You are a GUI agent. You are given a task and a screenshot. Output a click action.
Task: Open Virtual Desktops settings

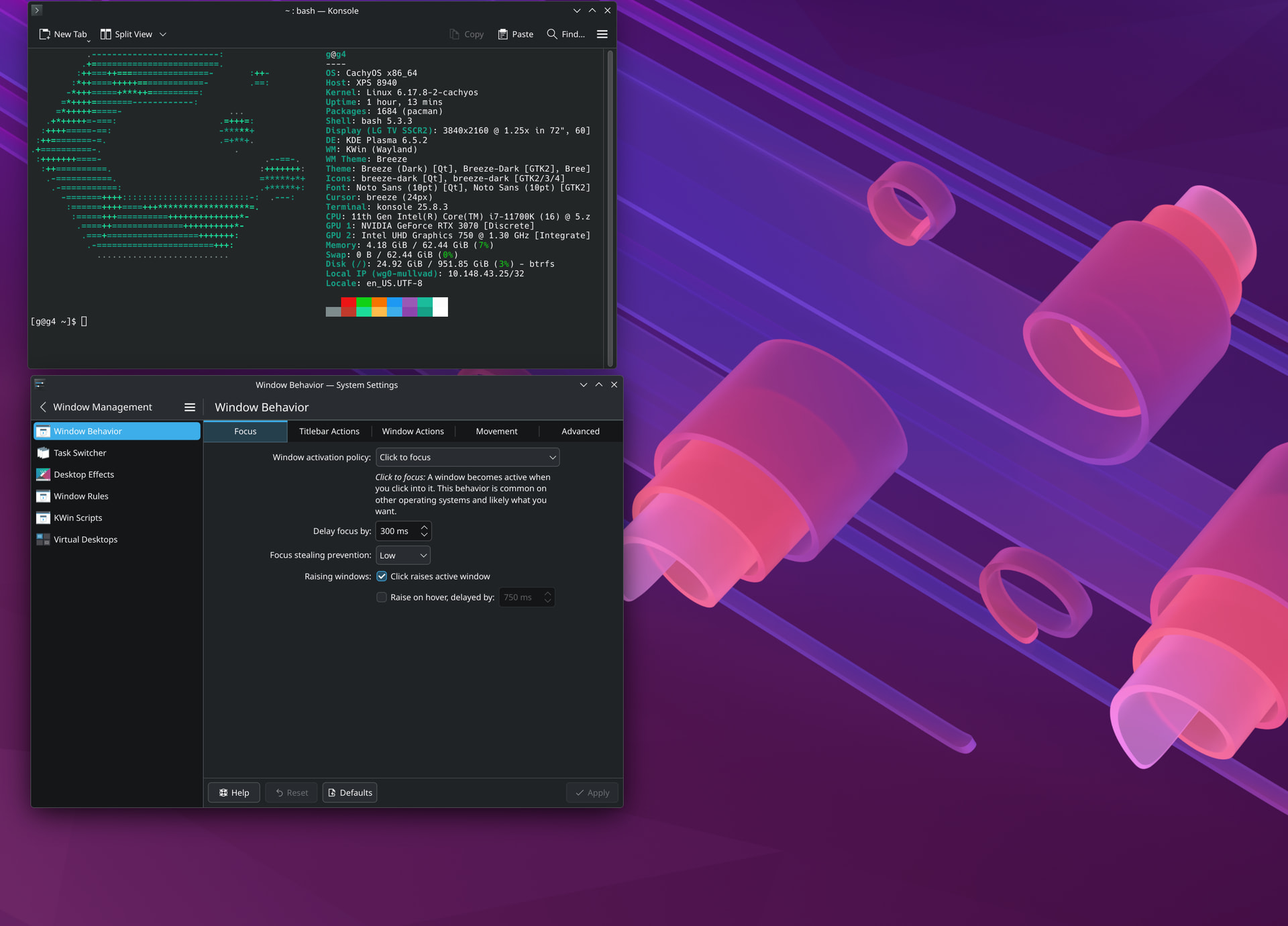point(85,539)
